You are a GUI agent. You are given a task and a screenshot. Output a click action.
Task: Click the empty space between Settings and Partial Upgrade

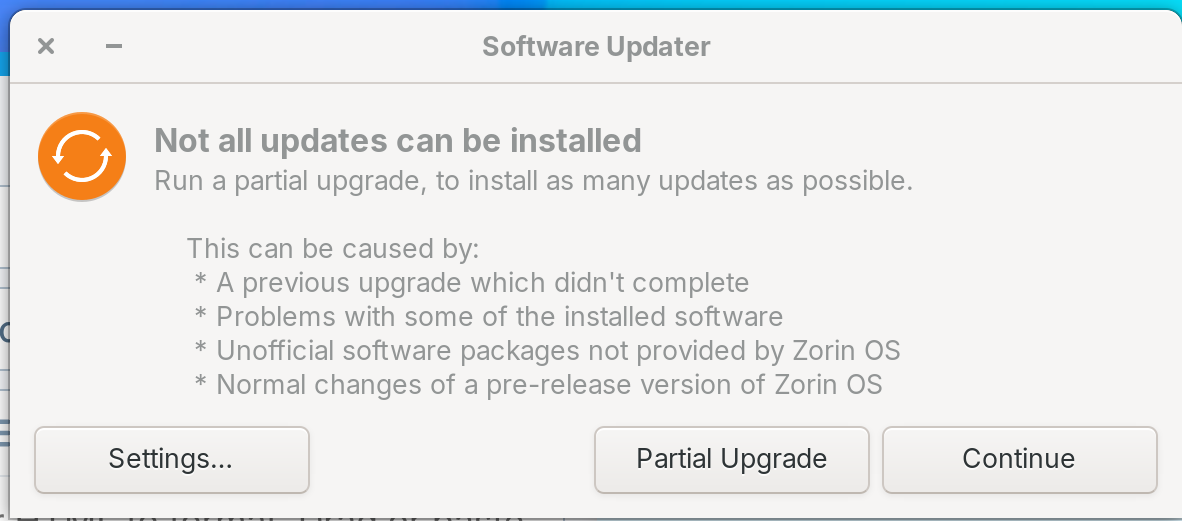[x=452, y=460]
